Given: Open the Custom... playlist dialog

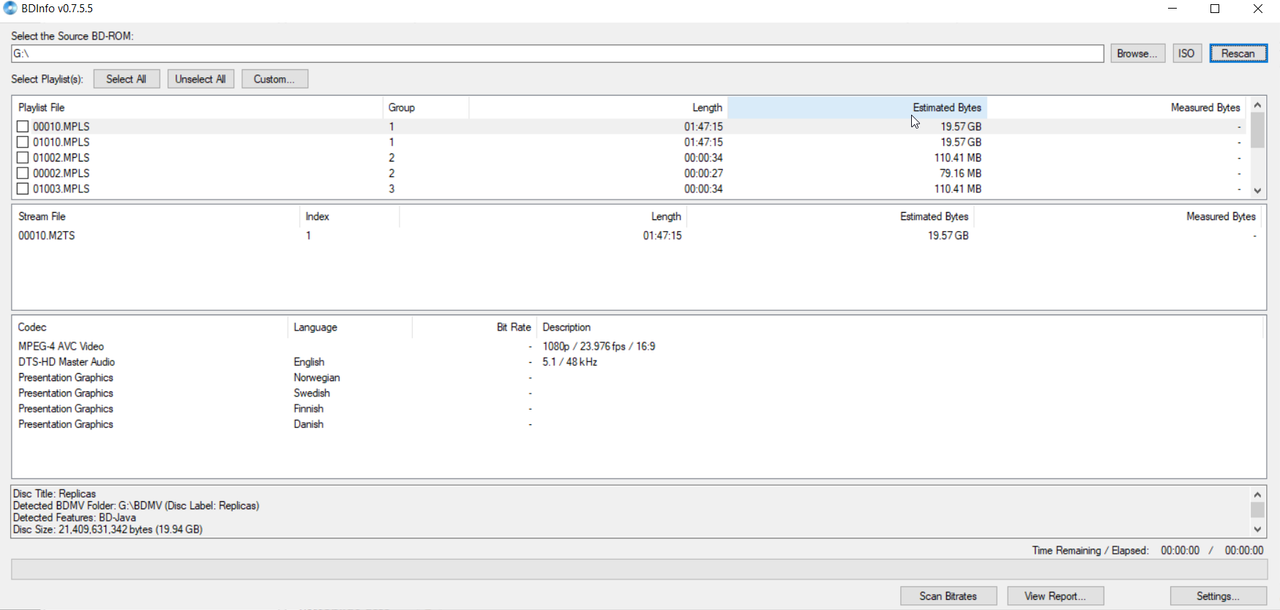Looking at the screenshot, I should (x=274, y=79).
